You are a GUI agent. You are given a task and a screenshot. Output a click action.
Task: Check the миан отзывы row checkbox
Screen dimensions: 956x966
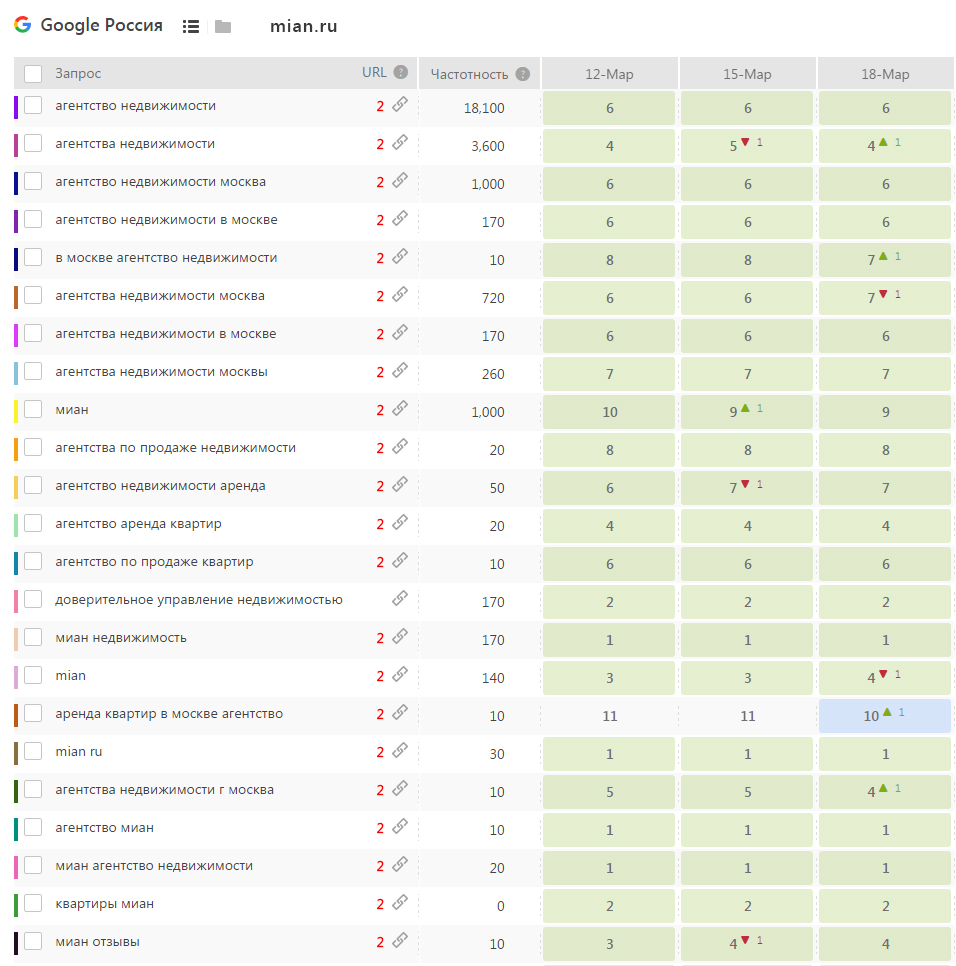[33, 941]
